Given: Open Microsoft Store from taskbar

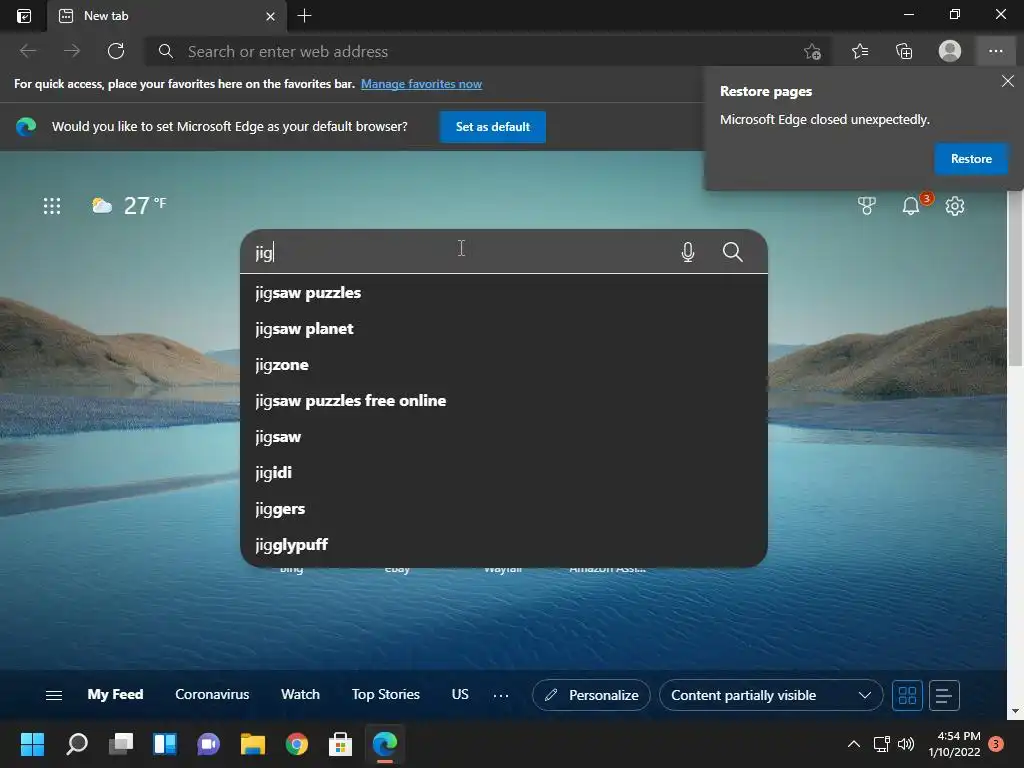Looking at the screenshot, I should pyautogui.click(x=340, y=744).
